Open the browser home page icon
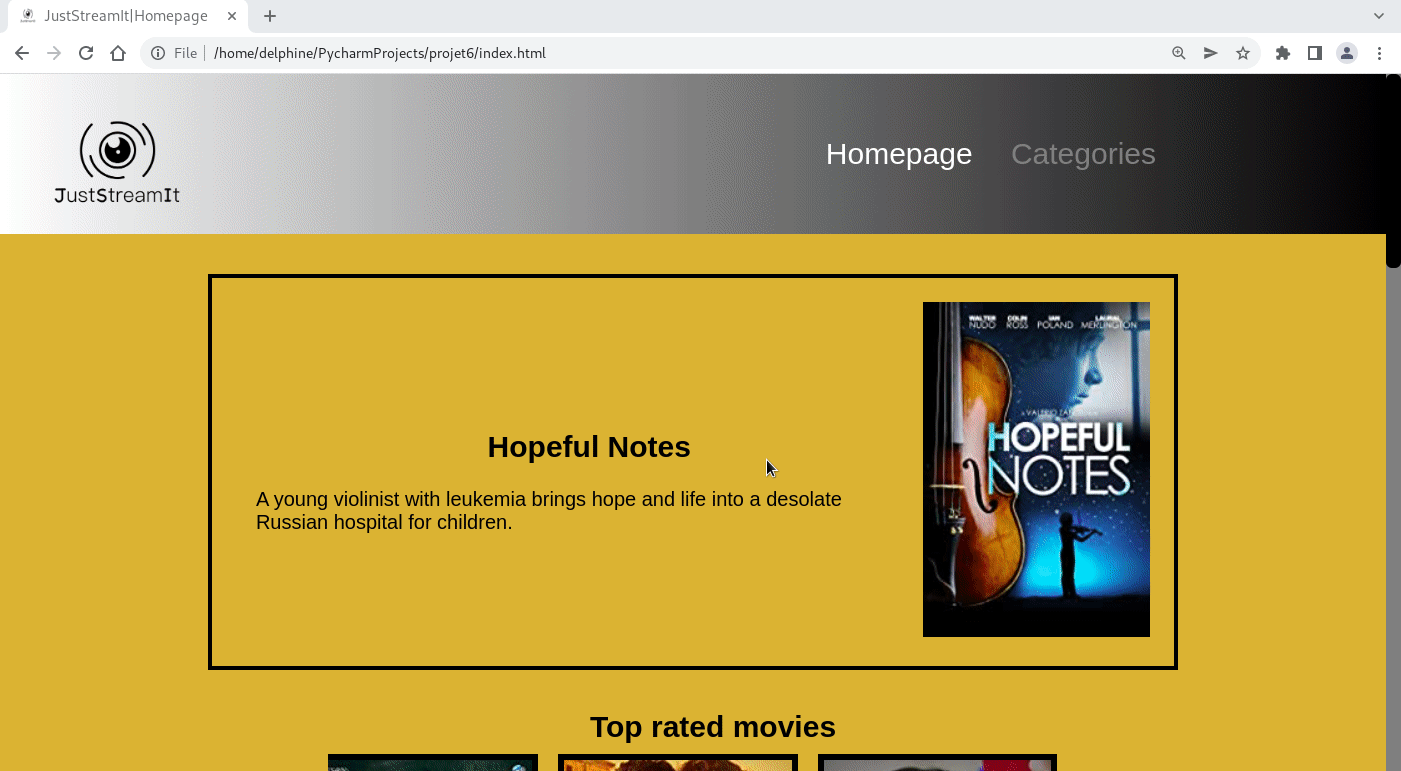Viewport: 1401px width, 771px height. pyautogui.click(x=118, y=53)
